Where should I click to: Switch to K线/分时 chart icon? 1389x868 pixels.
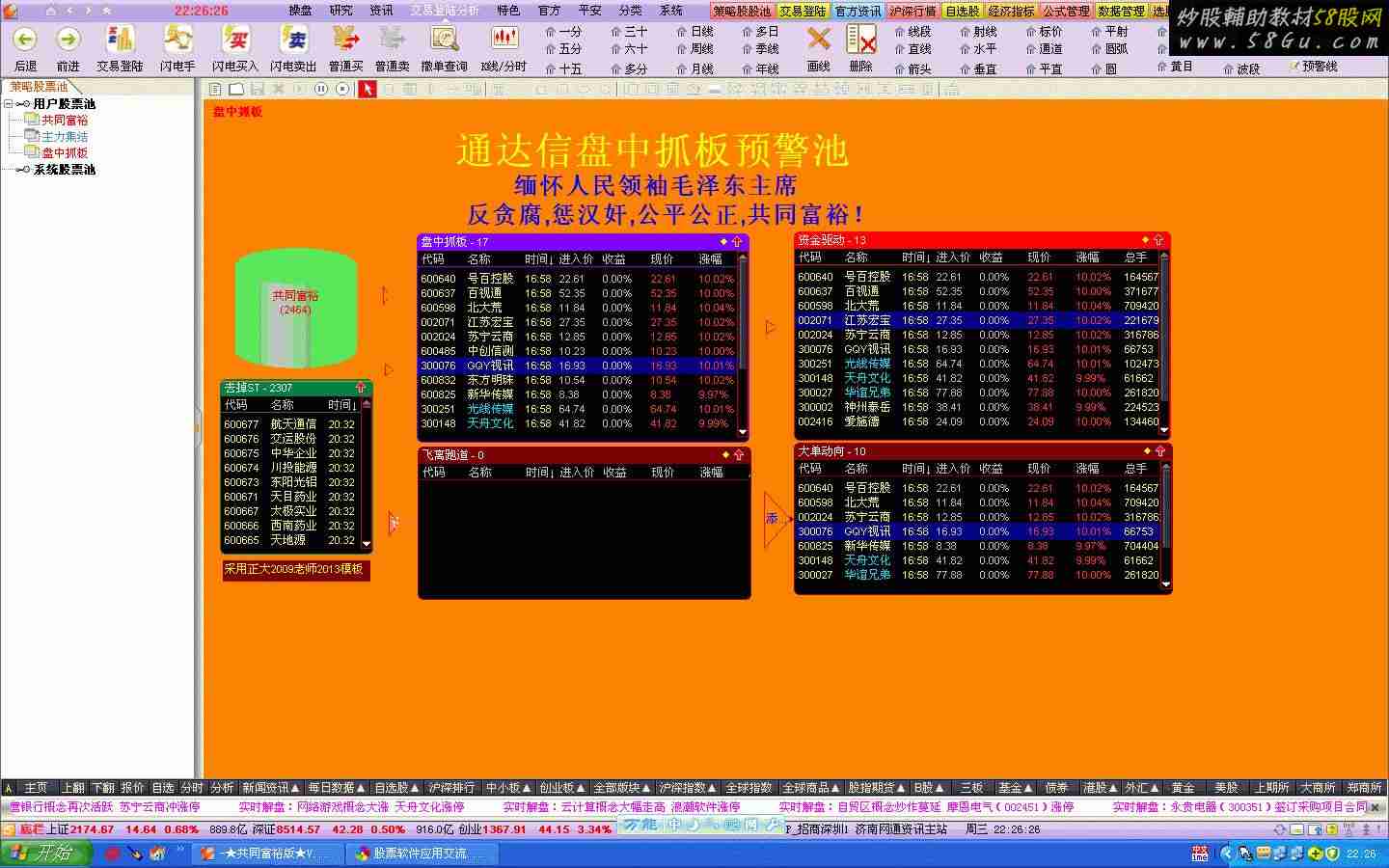[x=504, y=40]
